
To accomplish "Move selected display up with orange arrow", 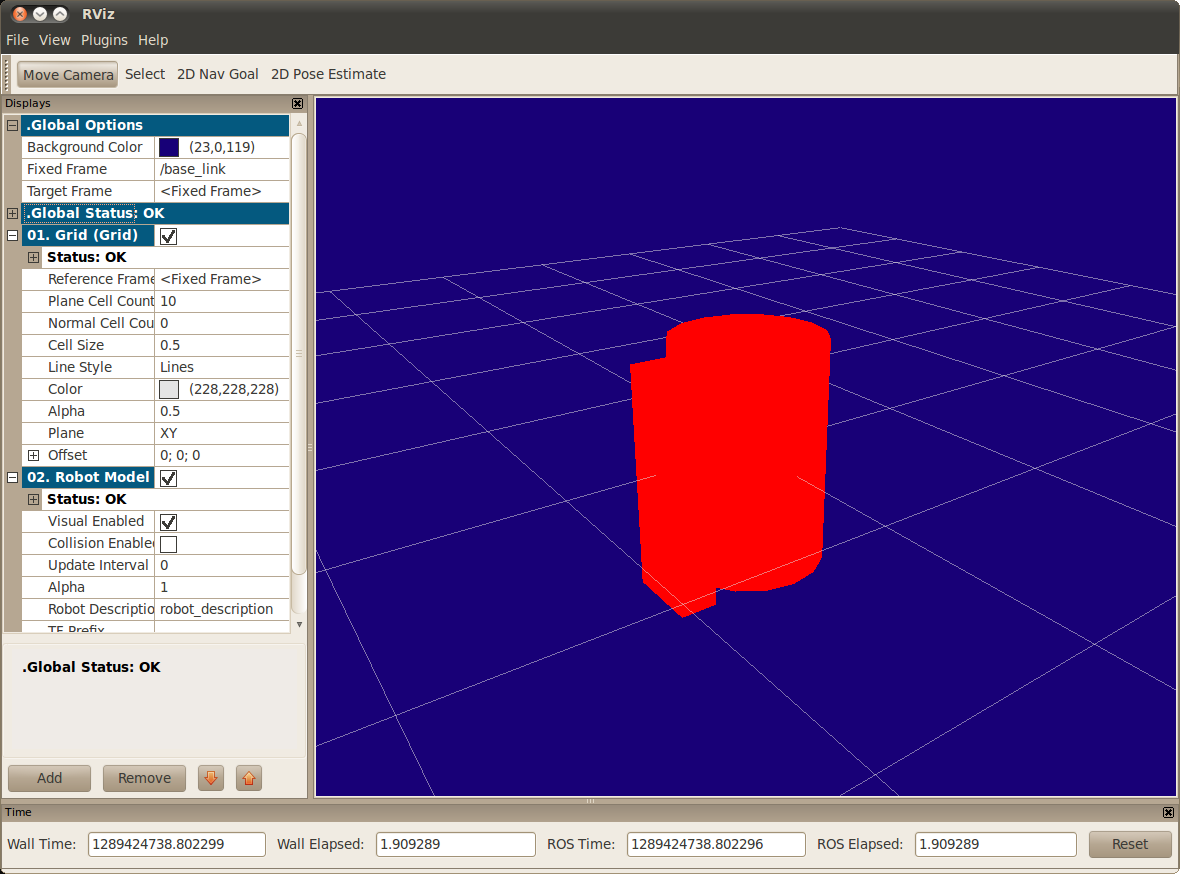I will click(249, 778).
